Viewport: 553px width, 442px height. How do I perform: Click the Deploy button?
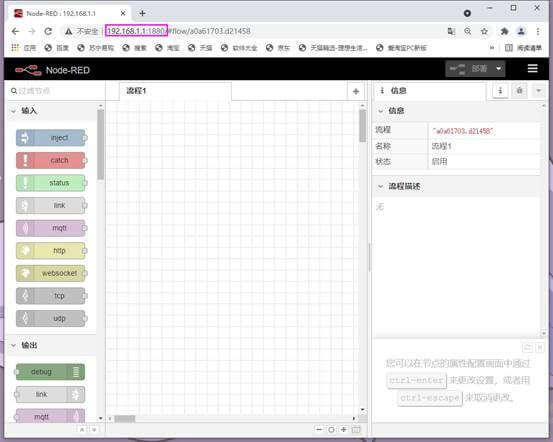pos(469,69)
